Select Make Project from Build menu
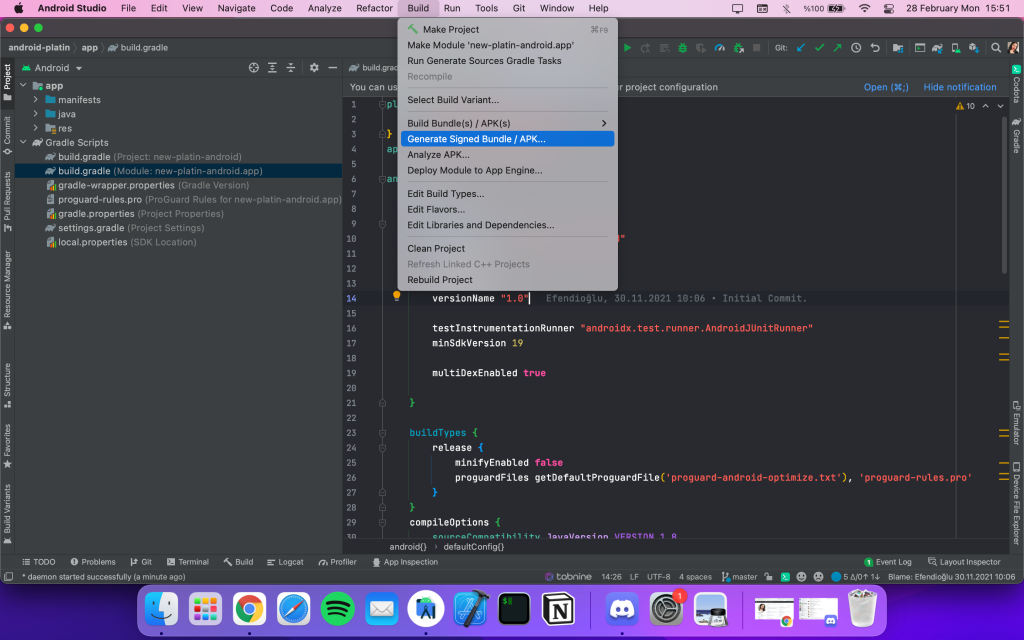The image size is (1024, 640). point(507,29)
